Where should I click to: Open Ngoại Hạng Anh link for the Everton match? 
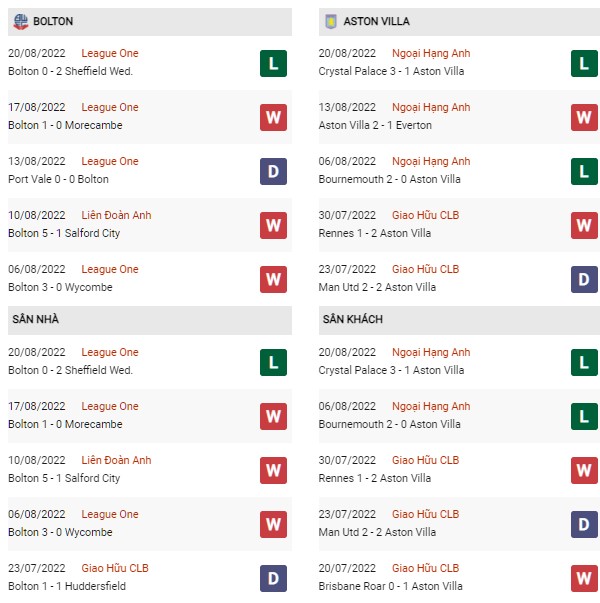(x=431, y=107)
